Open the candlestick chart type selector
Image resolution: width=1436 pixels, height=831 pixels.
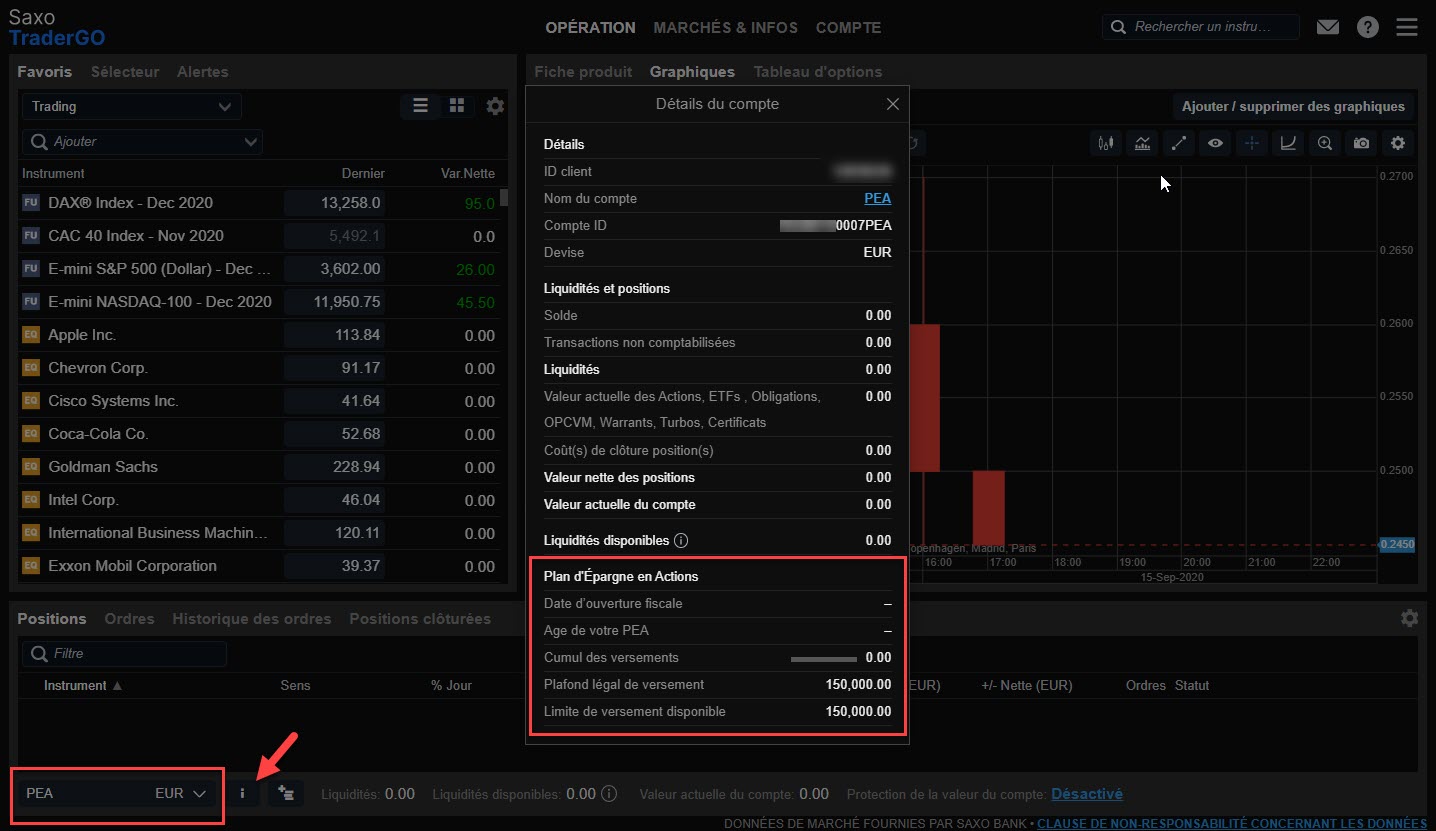1105,144
